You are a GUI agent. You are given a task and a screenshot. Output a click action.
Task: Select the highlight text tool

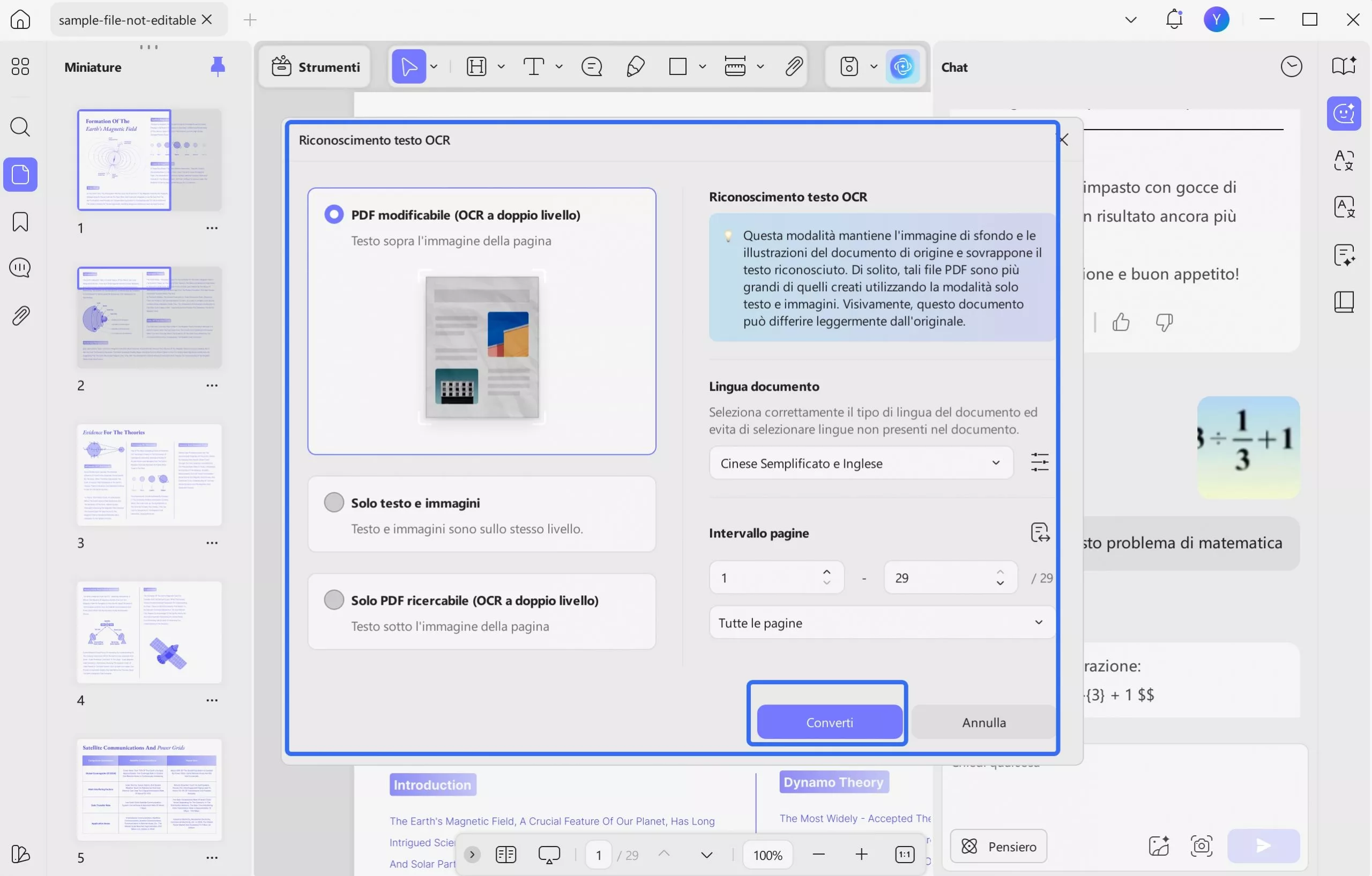(x=477, y=66)
